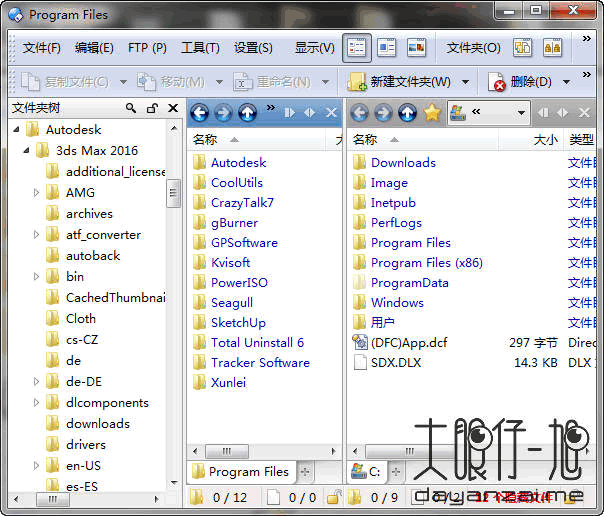Open the right panel path drop-down
Image resolution: width=604 pixels, height=516 pixels.
tap(521, 113)
